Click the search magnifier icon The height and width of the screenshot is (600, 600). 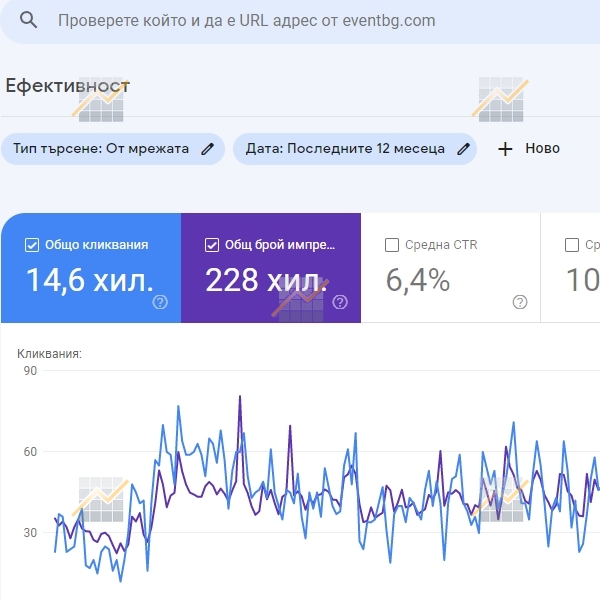coord(29,20)
